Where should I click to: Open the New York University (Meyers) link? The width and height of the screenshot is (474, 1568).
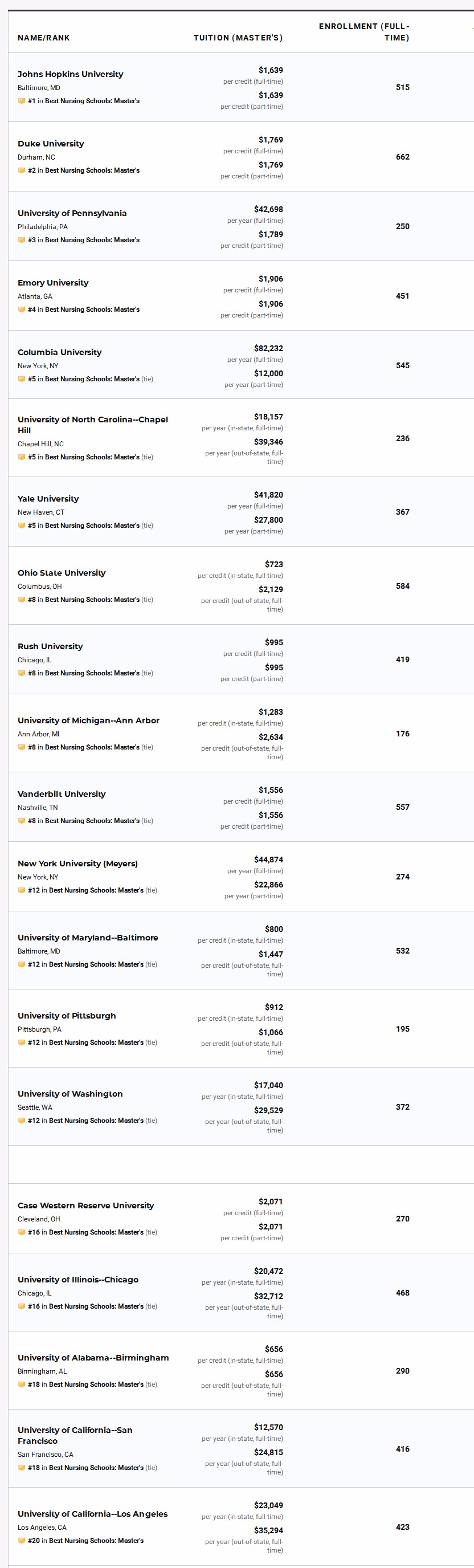click(x=77, y=864)
